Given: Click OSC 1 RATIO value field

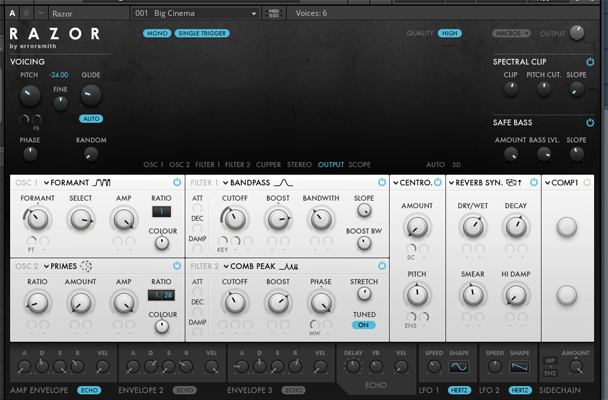Looking at the screenshot, I should pos(161,211).
